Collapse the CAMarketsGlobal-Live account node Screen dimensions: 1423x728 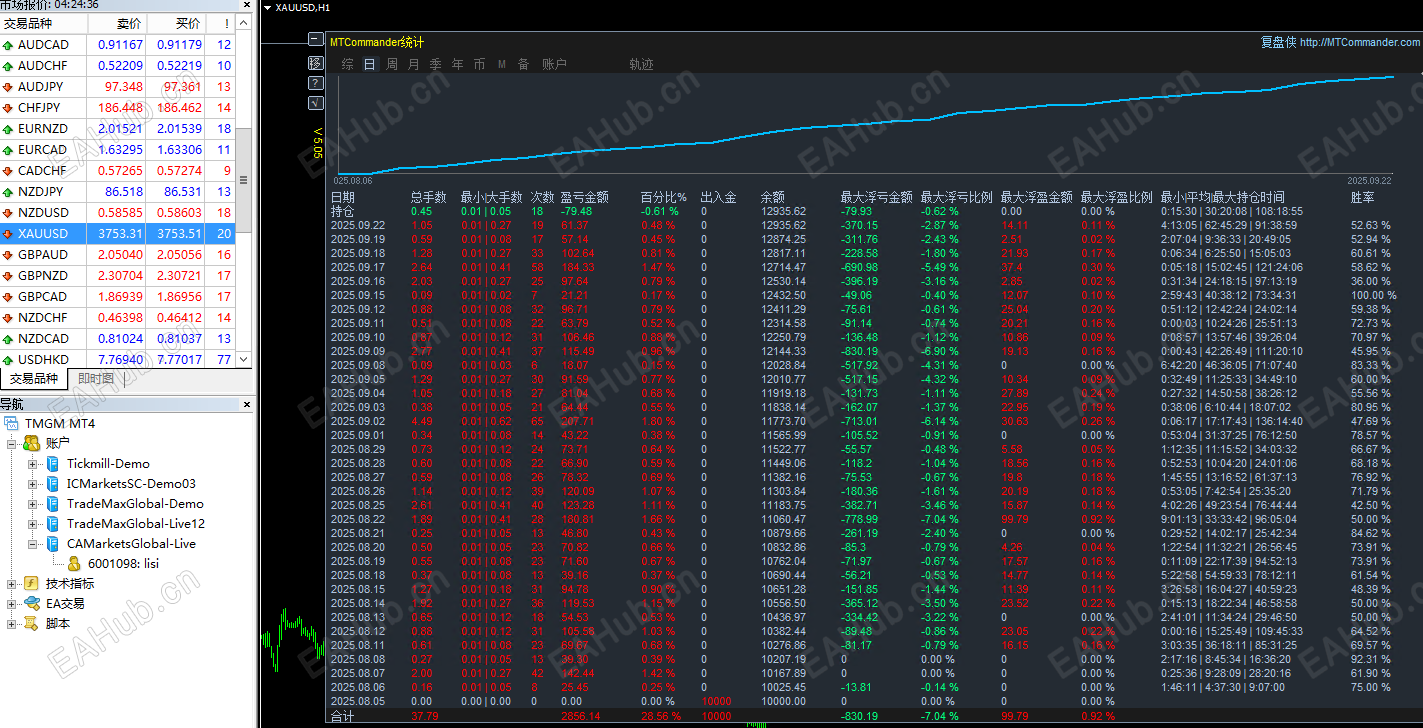tap(33, 543)
